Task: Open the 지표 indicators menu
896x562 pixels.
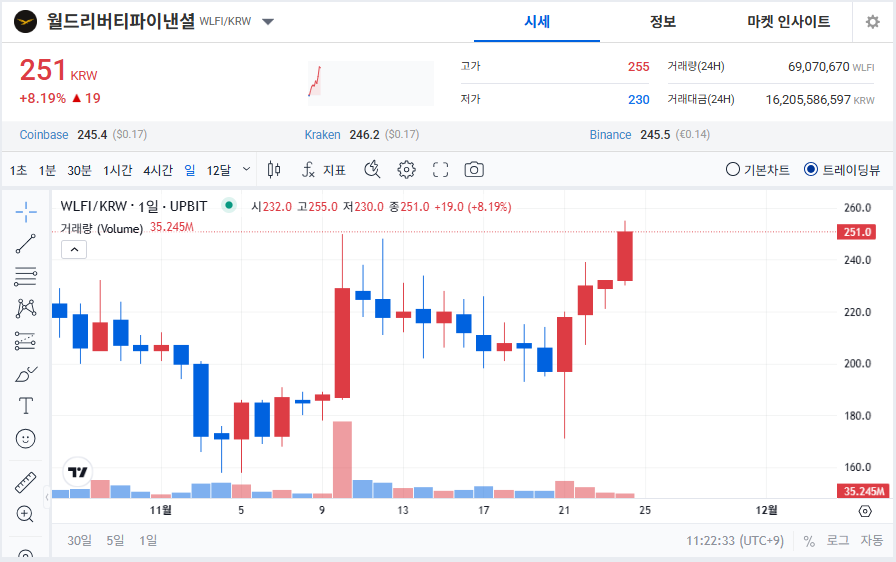Action: click(x=324, y=170)
